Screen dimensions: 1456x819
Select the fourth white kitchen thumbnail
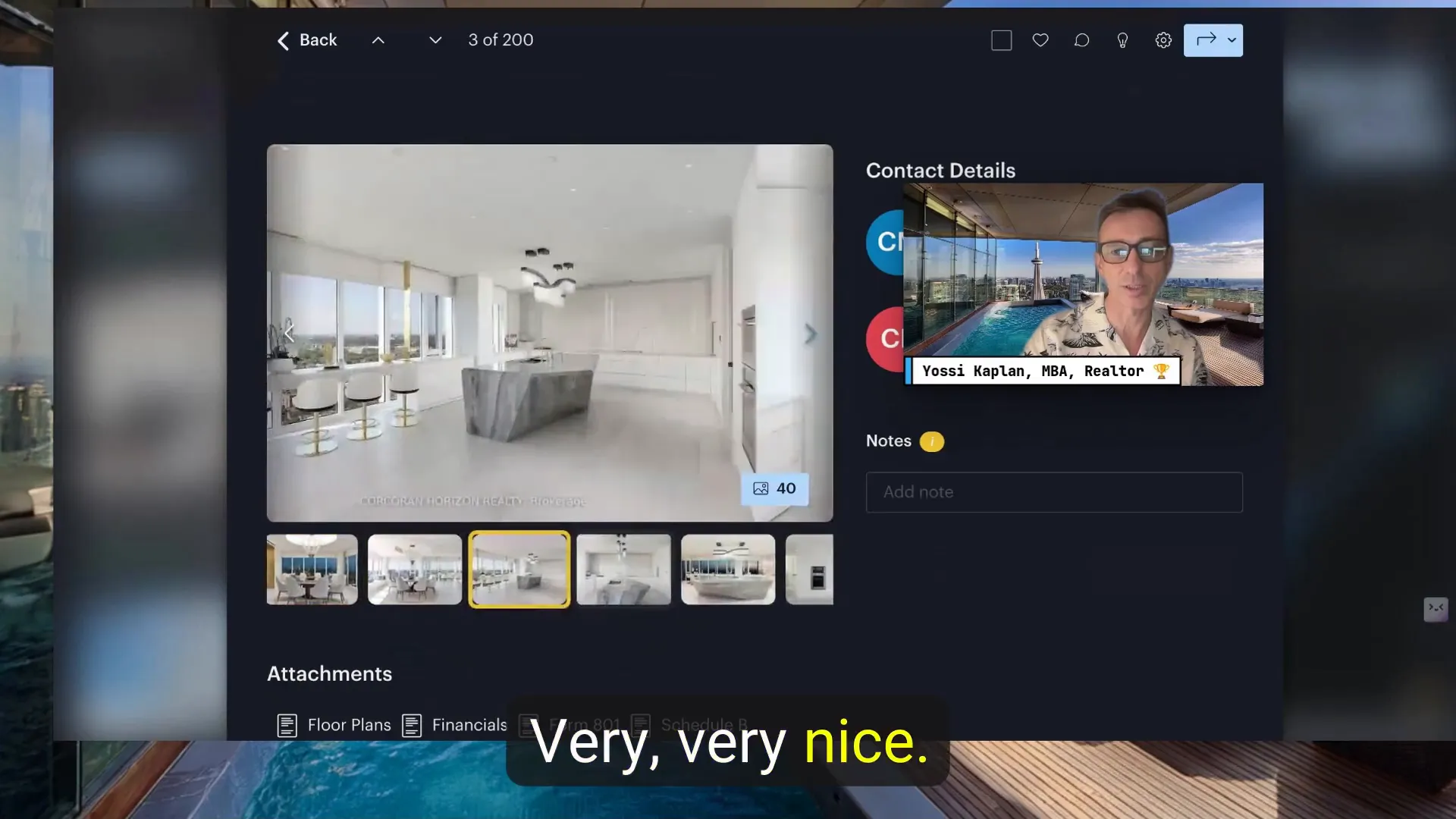point(623,570)
